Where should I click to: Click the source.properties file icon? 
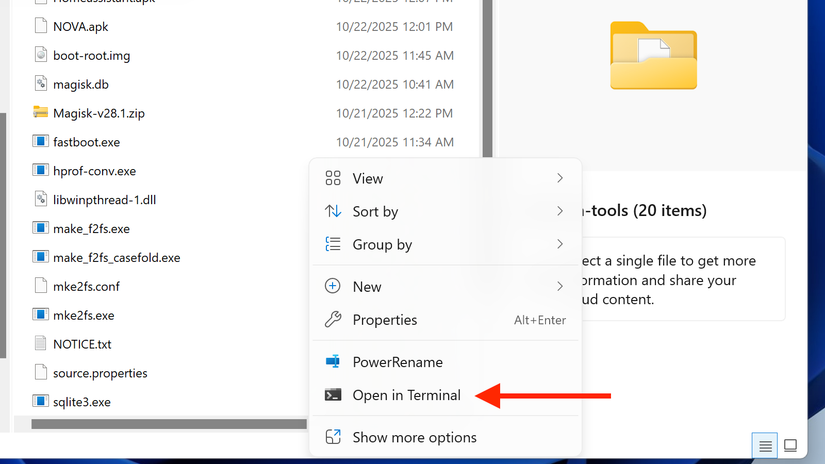point(41,372)
